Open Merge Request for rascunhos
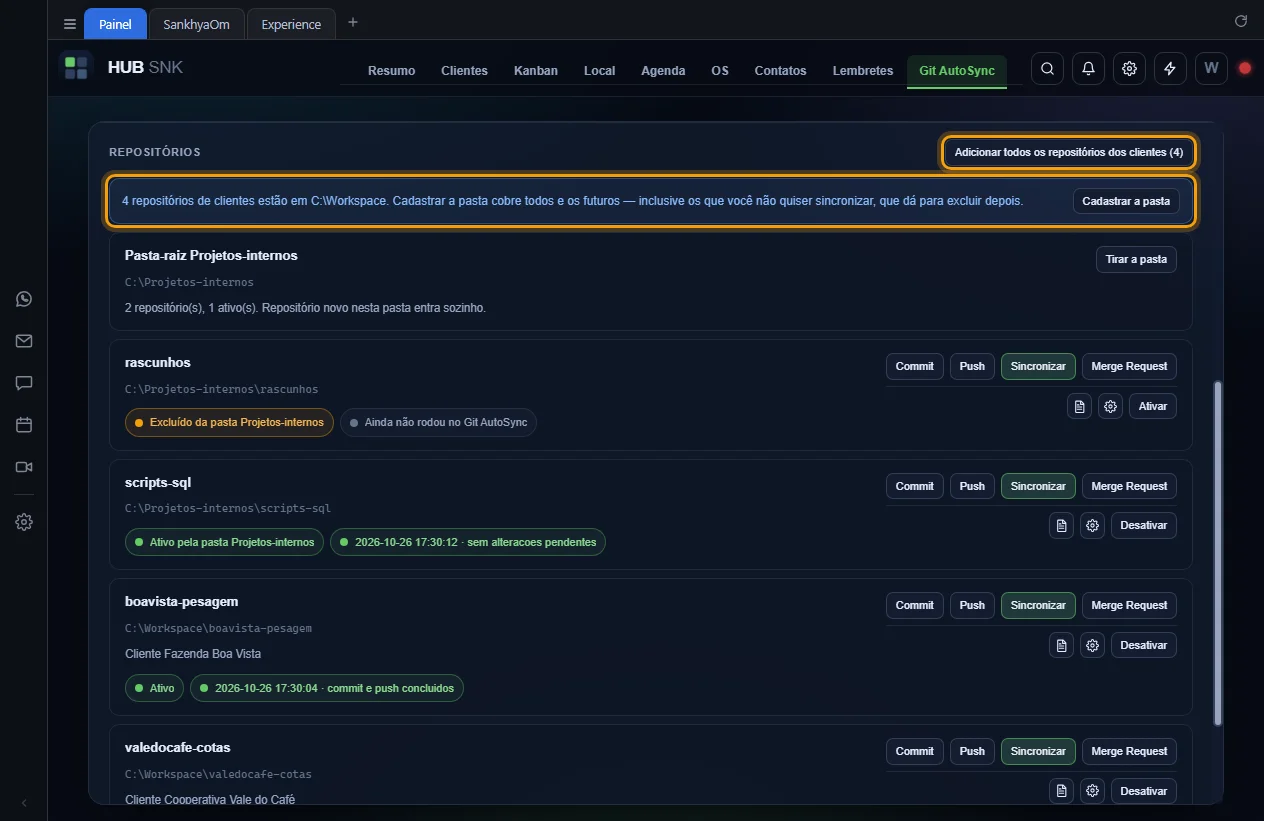 point(1129,366)
